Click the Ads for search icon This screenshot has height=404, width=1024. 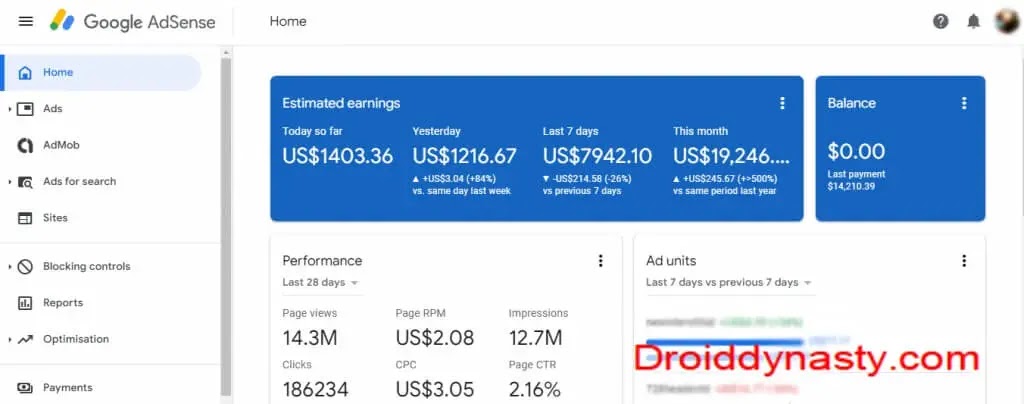pyautogui.click(x=25, y=182)
